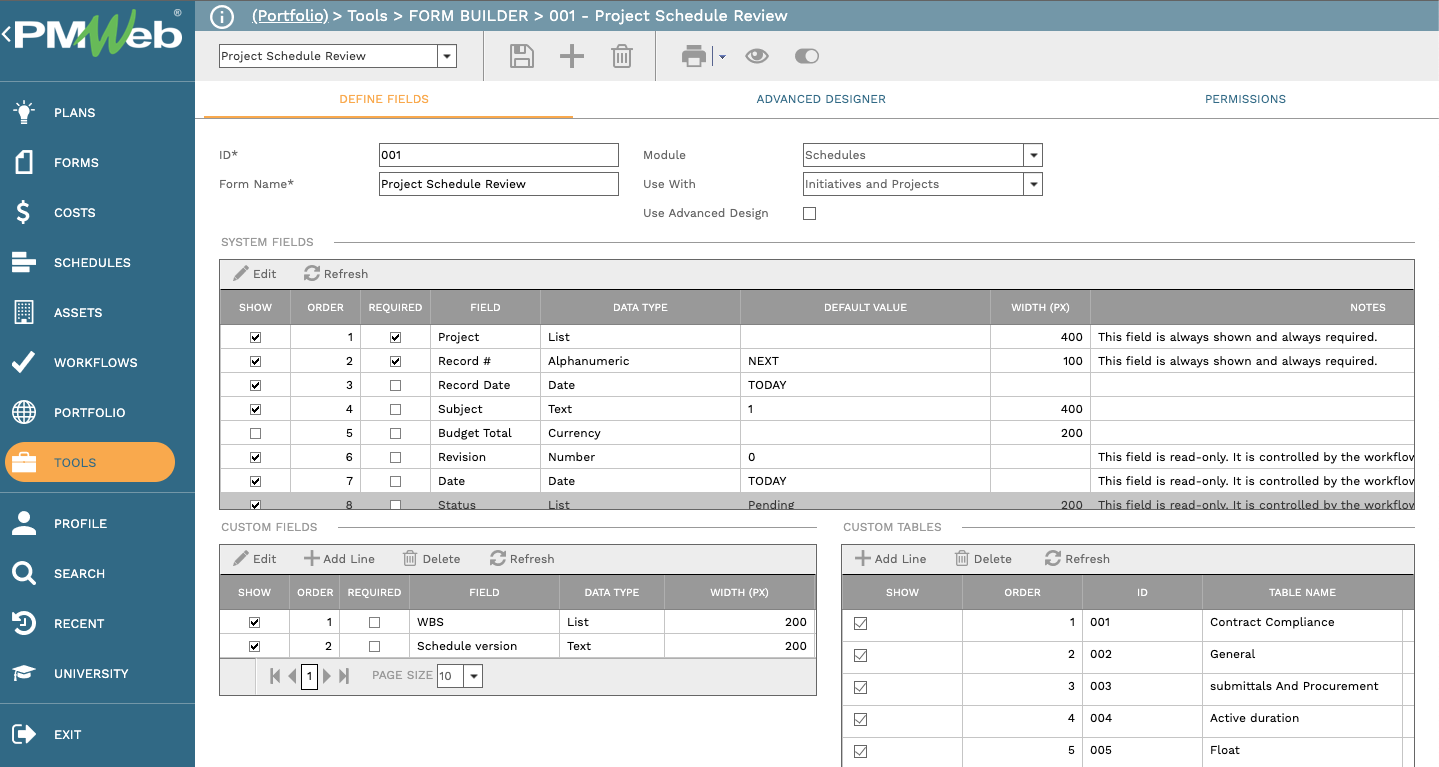Viewport: 1439px width, 767px height.
Task: Open the form selector dropdown
Action: click(447, 56)
